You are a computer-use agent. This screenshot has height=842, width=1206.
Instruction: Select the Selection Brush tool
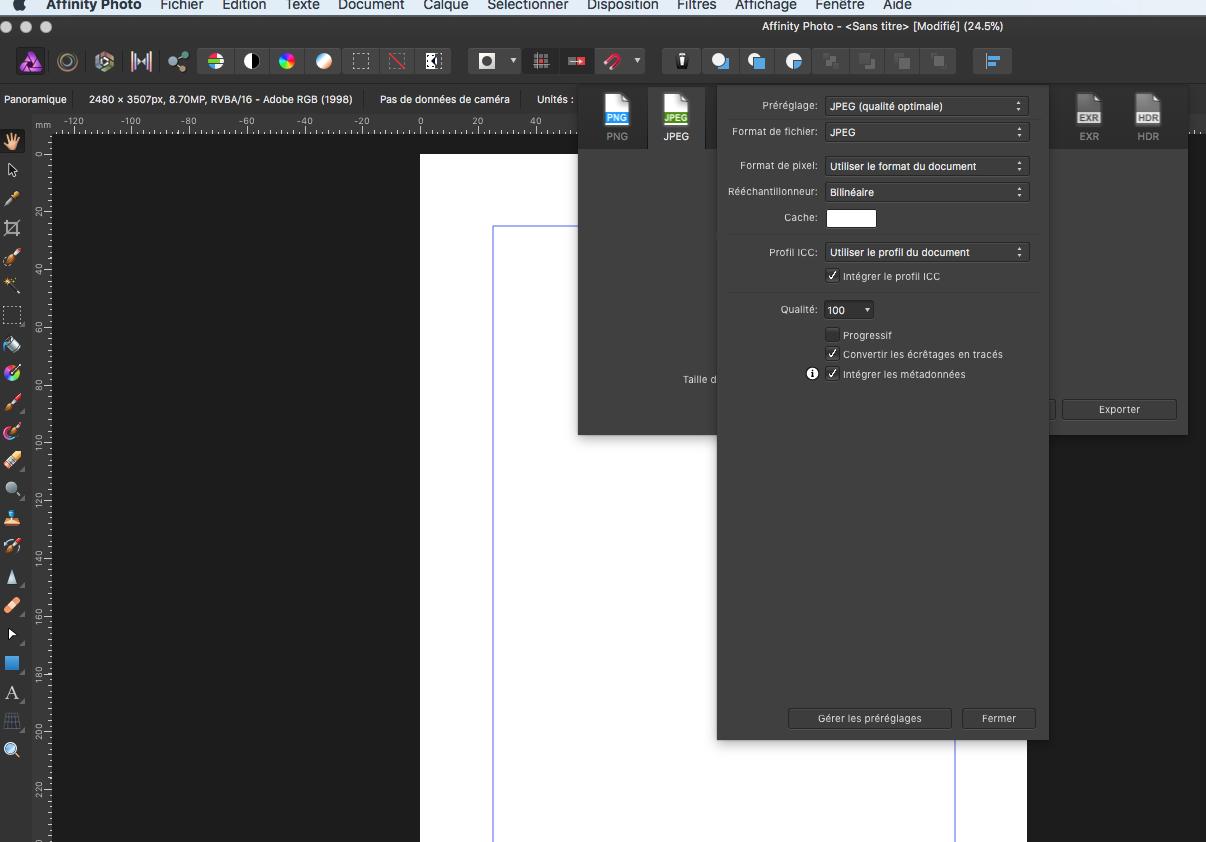[12, 257]
